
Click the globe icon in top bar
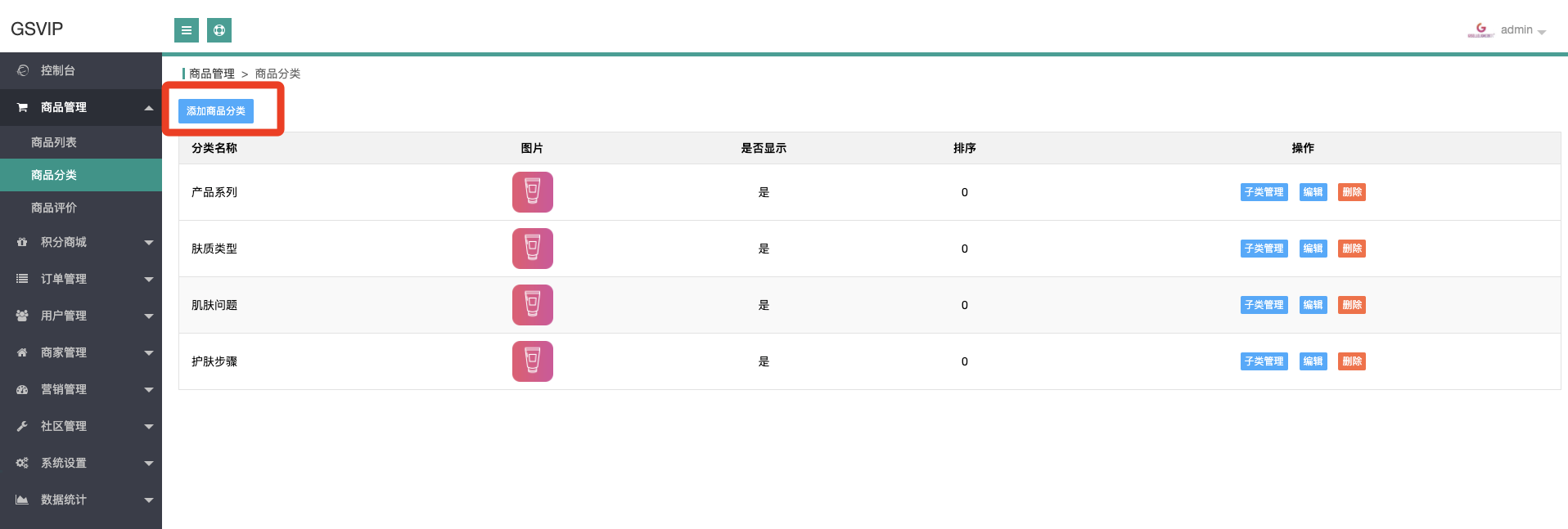click(x=219, y=30)
